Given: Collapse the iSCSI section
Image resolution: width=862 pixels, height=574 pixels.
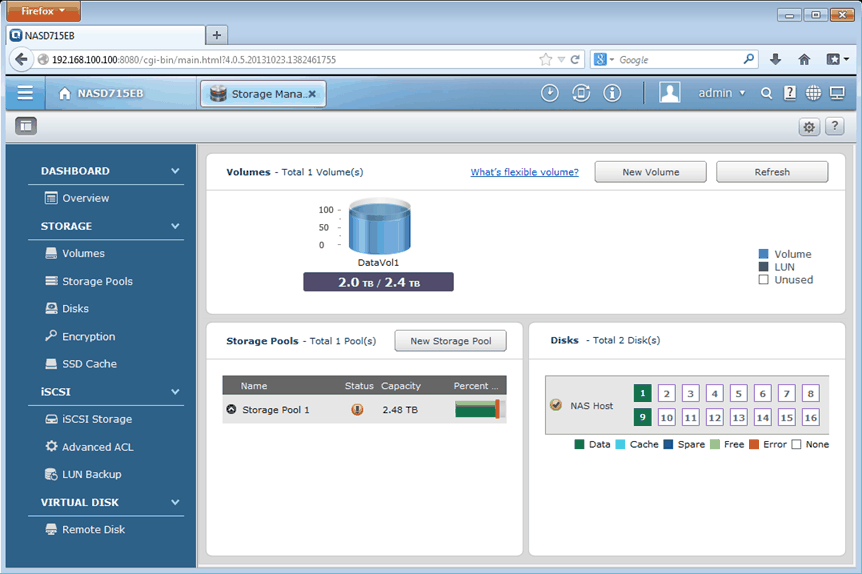Looking at the screenshot, I should pyautogui.click(x=175, y=392).
